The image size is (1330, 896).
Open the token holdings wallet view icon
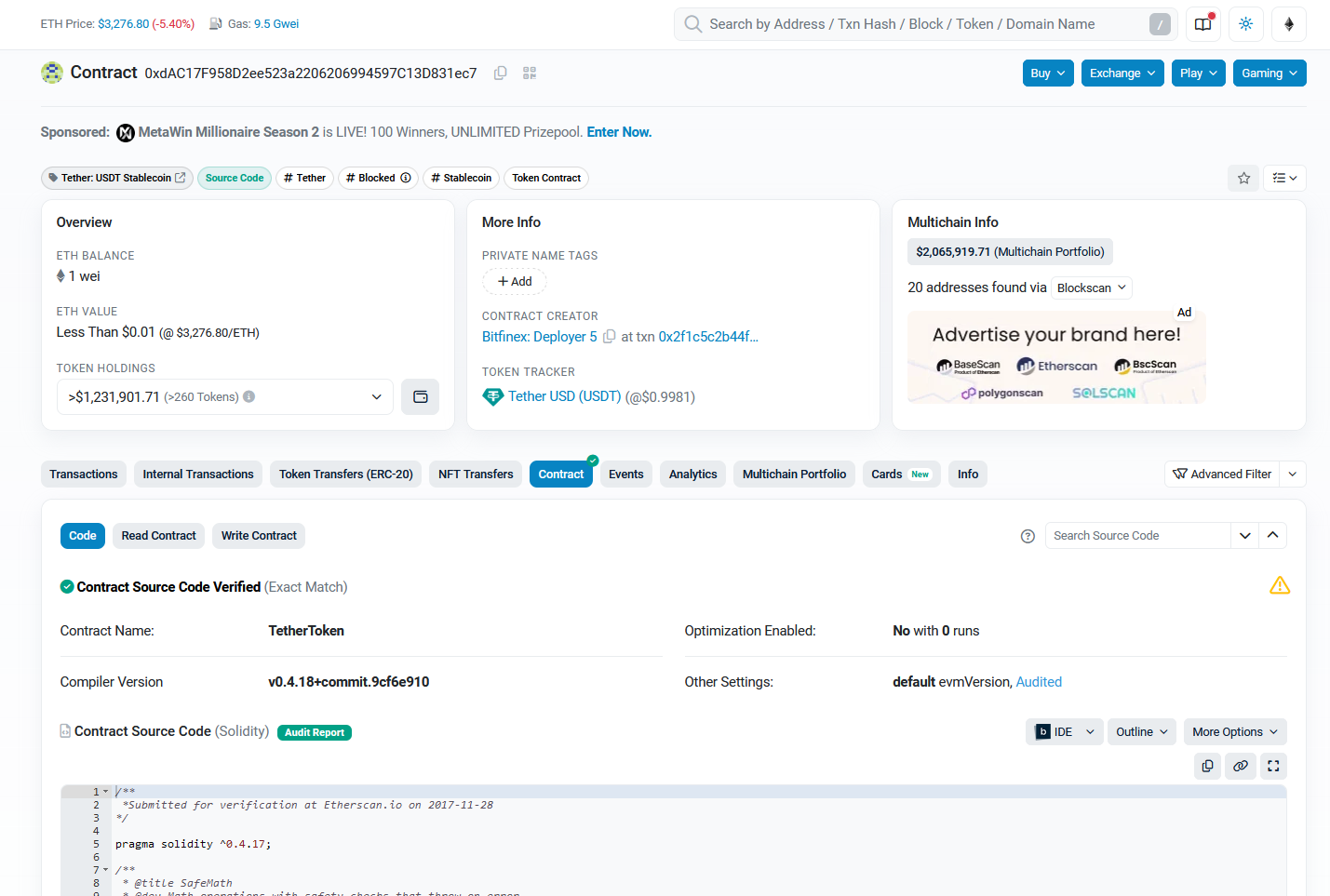(420, 397)
